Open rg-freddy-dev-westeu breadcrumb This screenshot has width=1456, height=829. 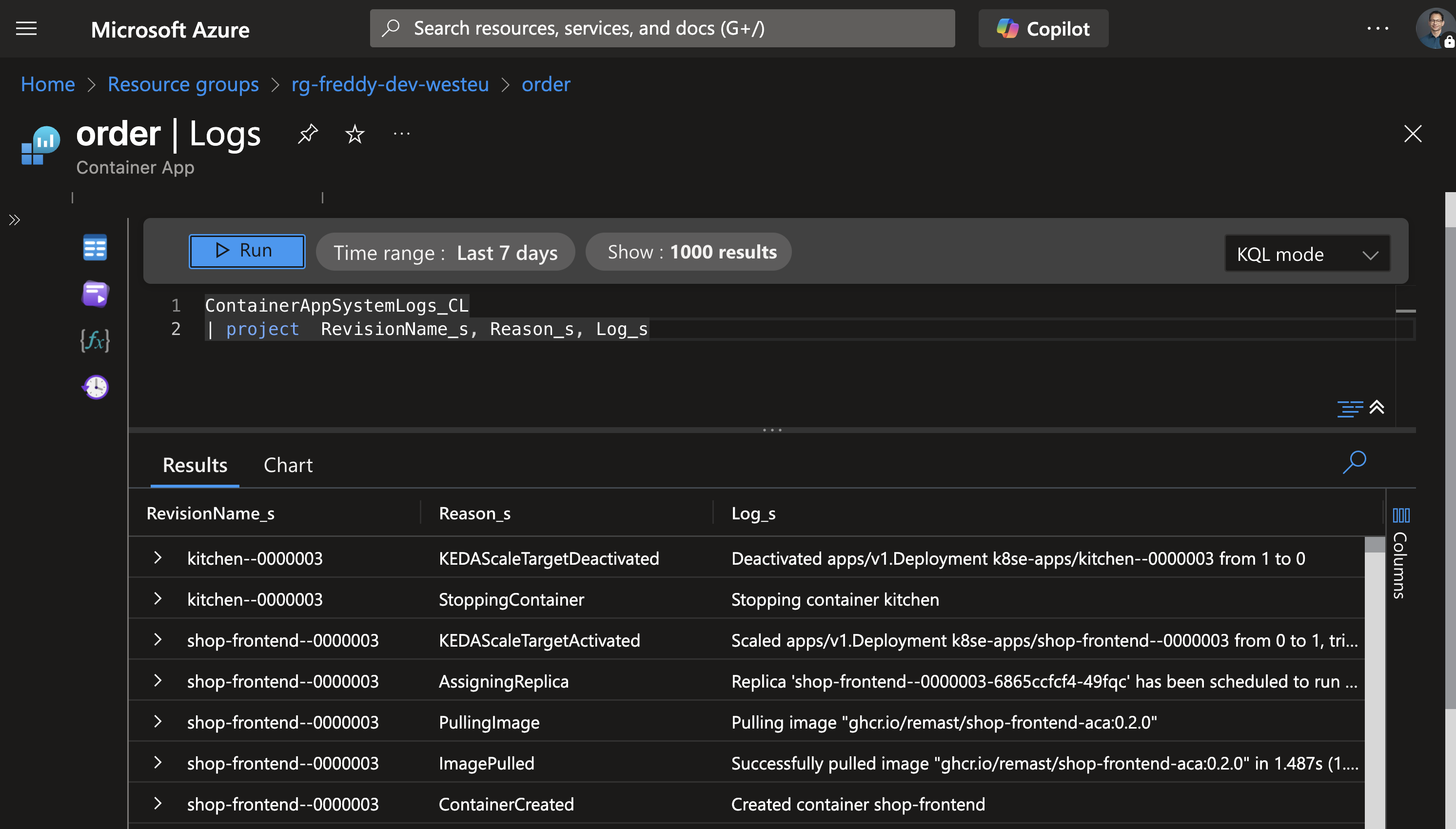pyautogui.click(x=390, y=84)
